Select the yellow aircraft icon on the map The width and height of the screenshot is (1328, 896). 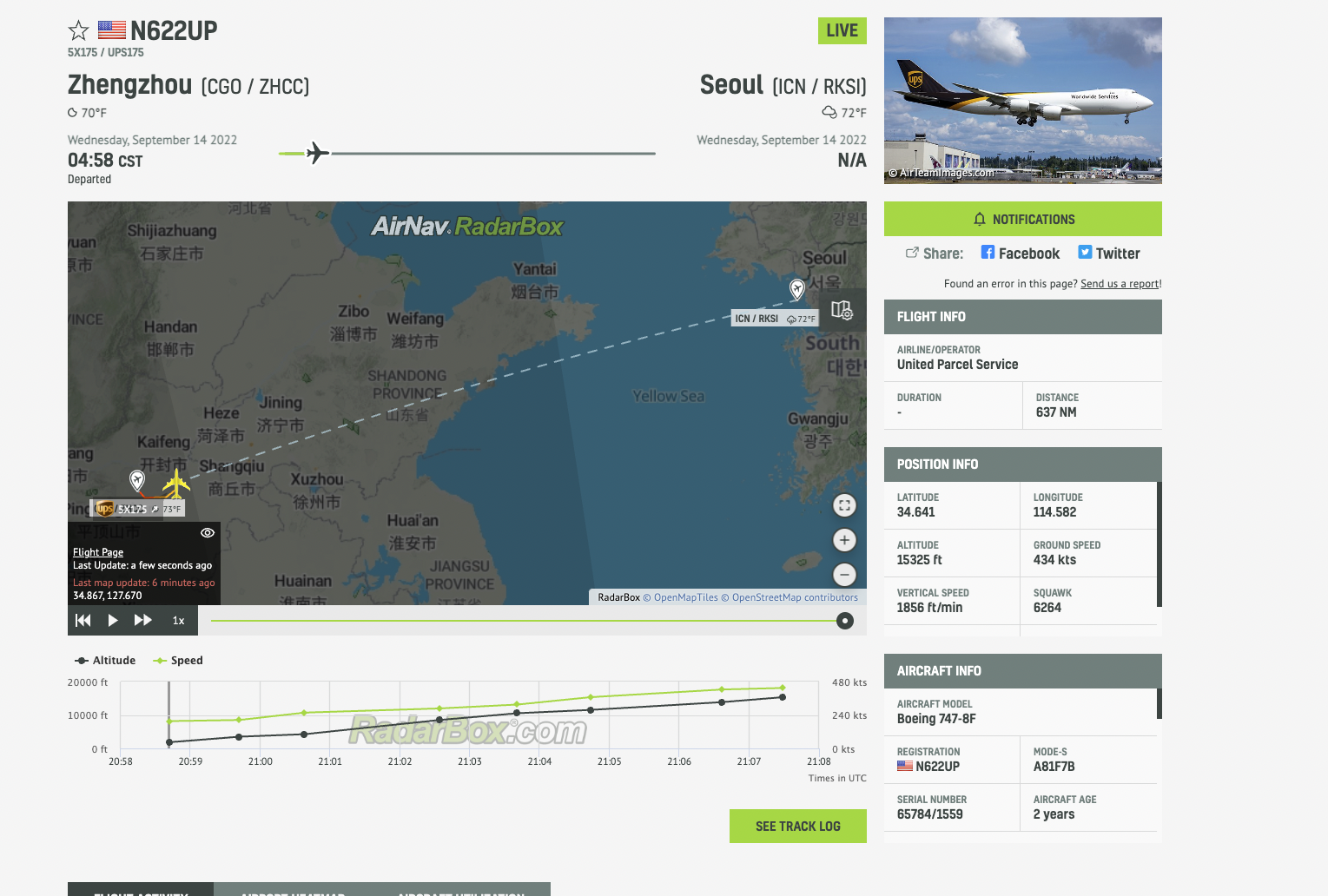pos(176,483)
